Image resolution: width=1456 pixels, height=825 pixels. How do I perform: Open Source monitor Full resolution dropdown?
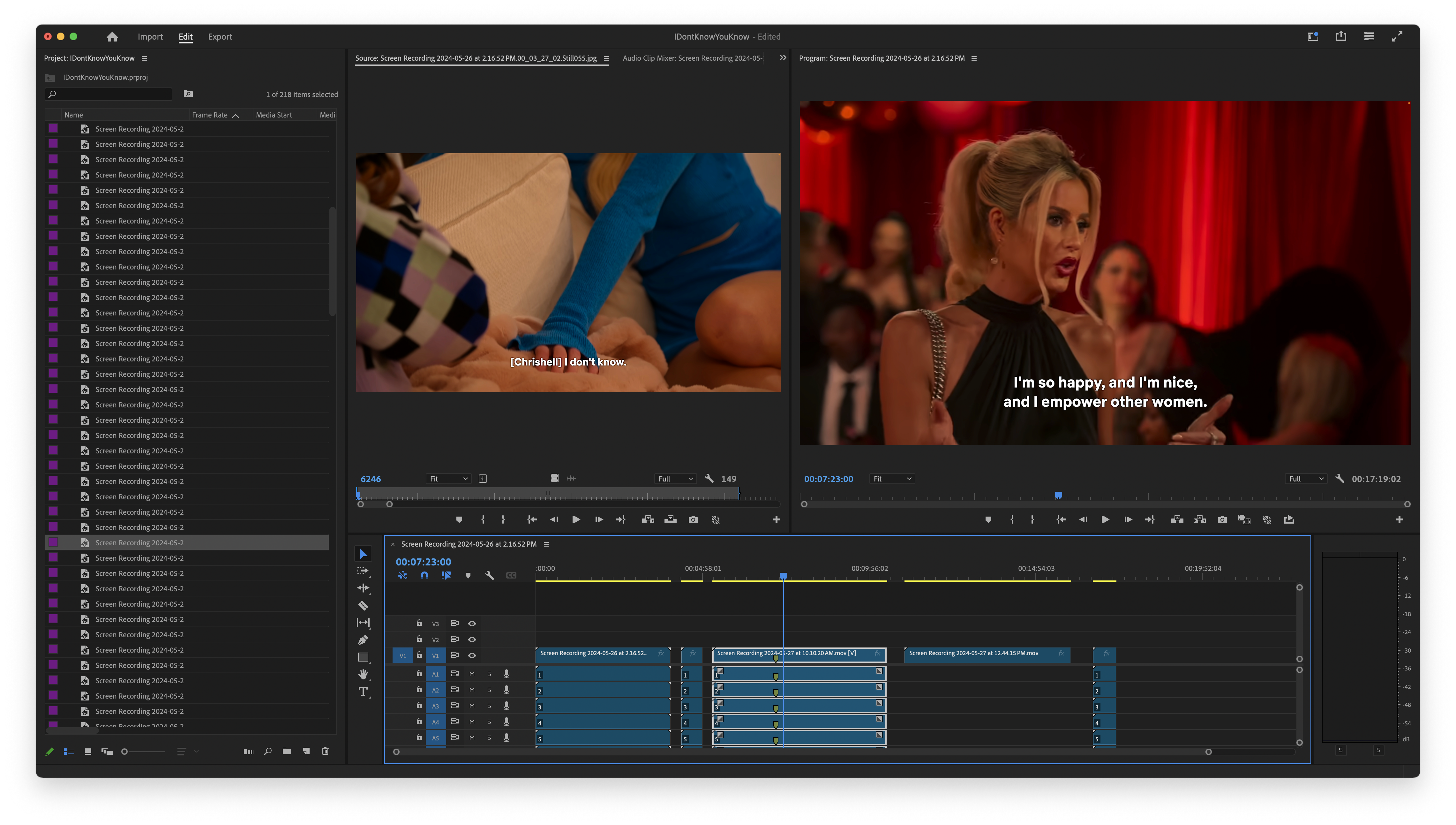675,479
